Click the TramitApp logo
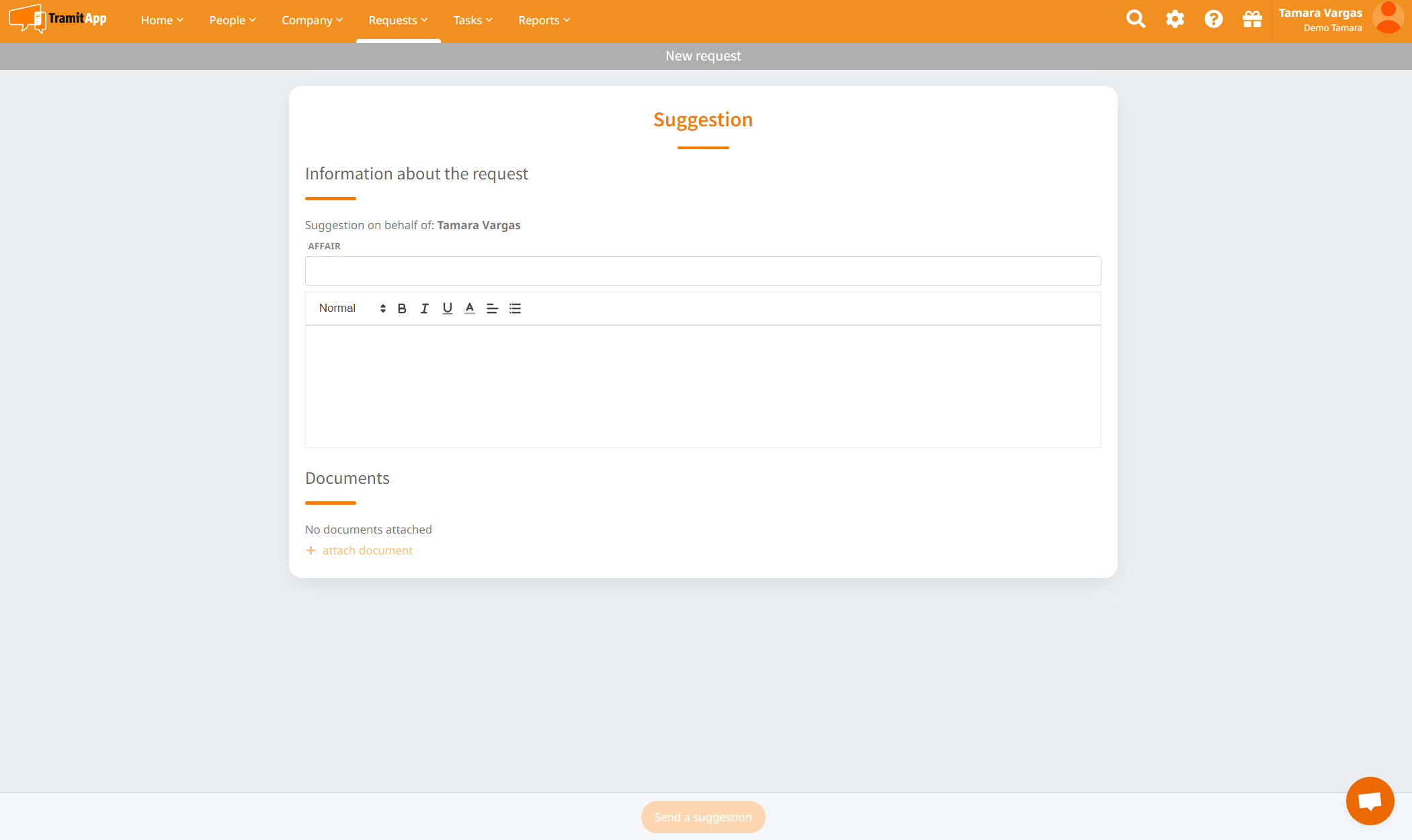Viewport: 1412px width, 840px height. 58,19
